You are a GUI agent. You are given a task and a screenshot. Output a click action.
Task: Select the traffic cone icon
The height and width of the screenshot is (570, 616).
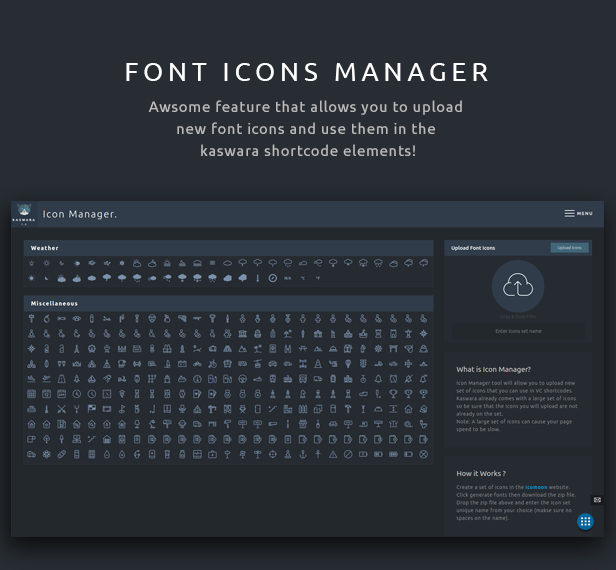(x=318, y=364)
